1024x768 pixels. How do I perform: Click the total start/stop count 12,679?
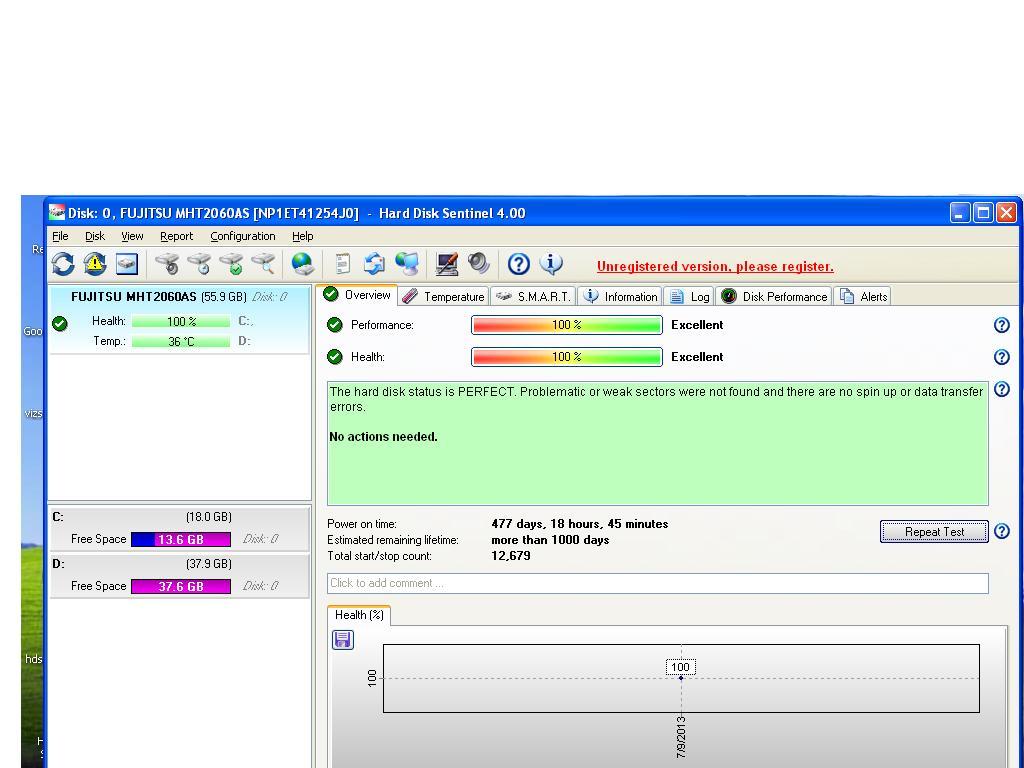pyautogui.click(x=511, y=556)
